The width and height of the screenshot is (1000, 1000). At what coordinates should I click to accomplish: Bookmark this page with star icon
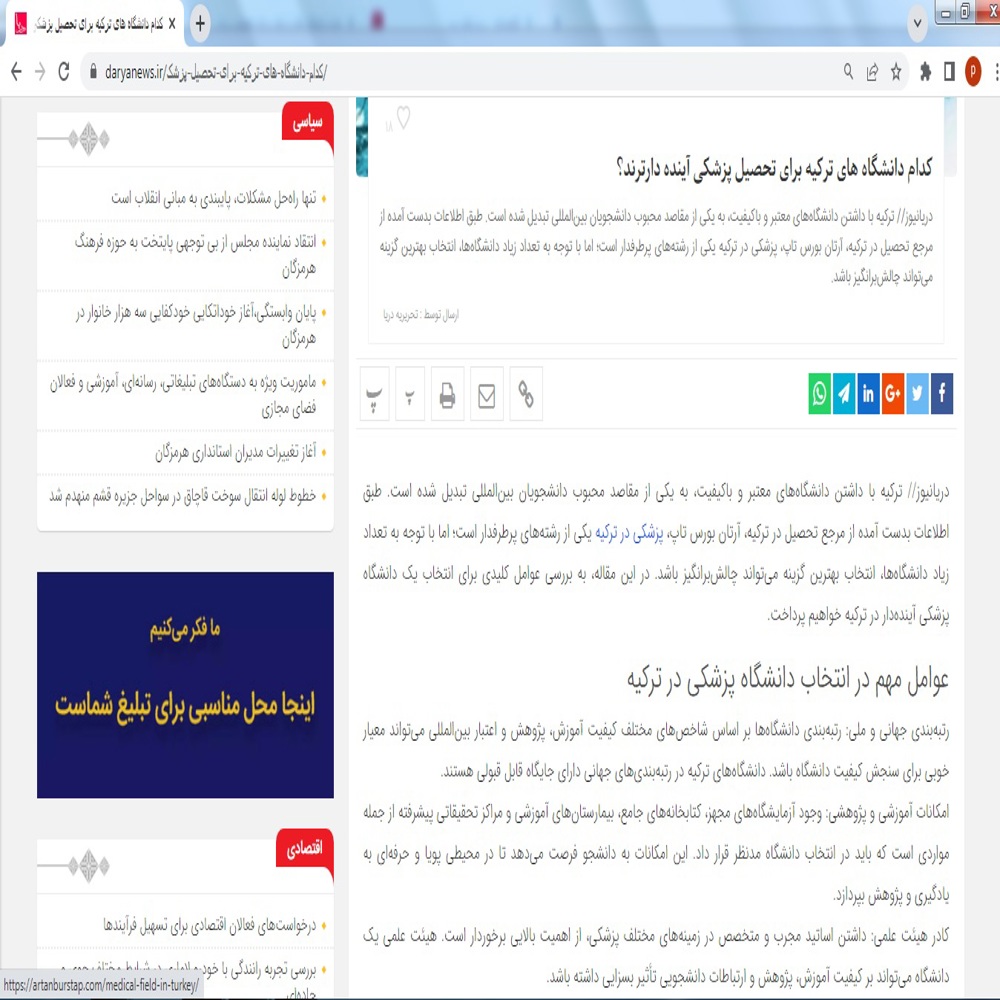(896, 72)
